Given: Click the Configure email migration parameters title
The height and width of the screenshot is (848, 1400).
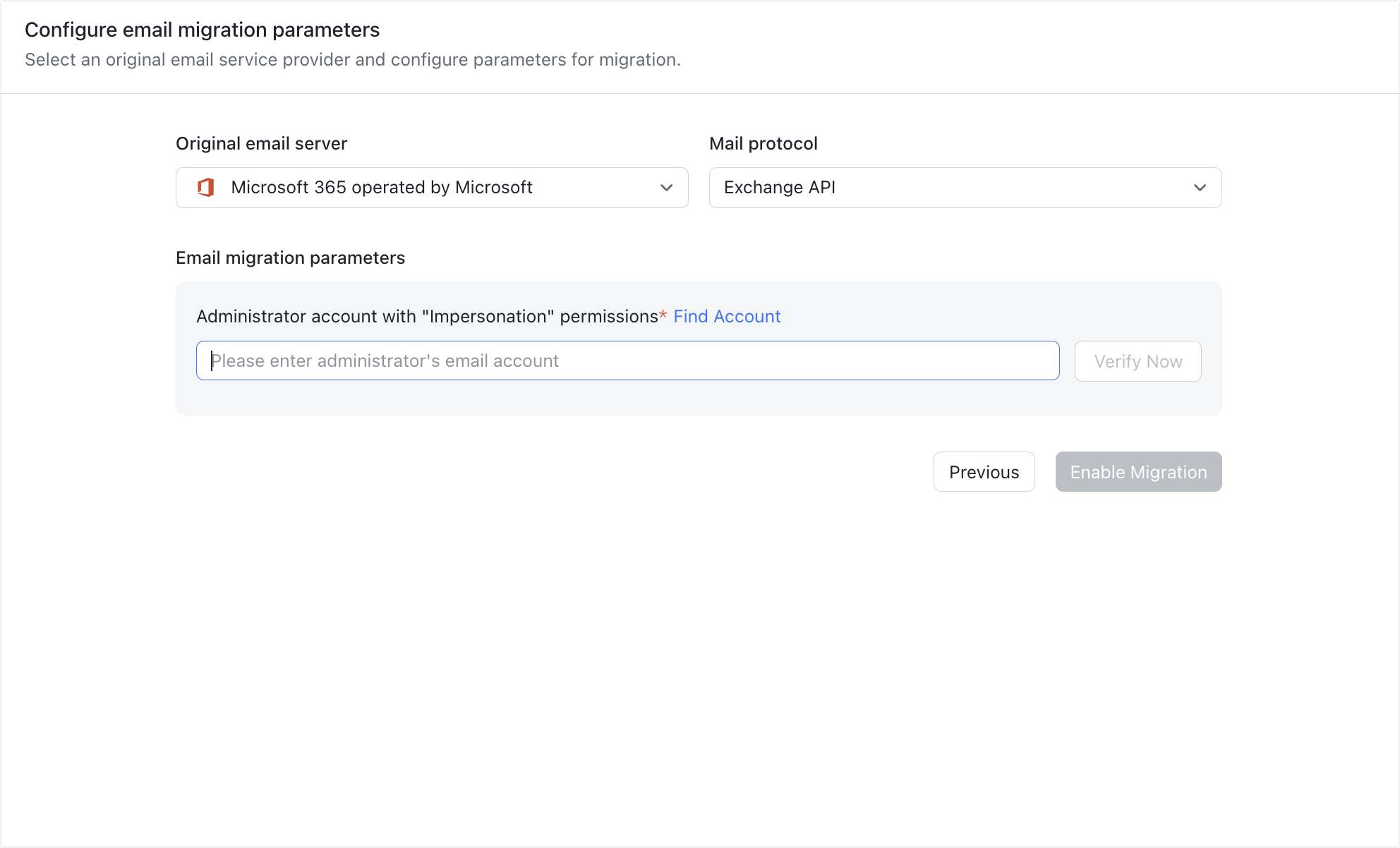Looking at the screenshot, I should click(203, 30).
